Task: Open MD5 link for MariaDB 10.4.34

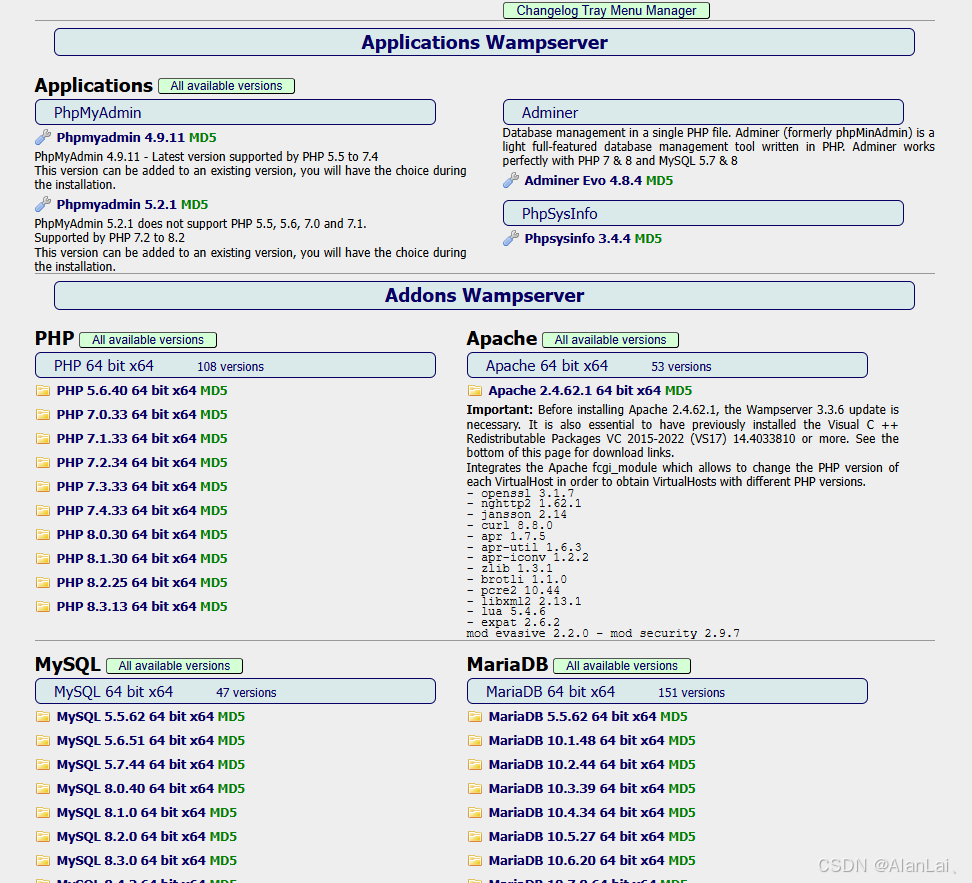Action: click(x=682, y=812)
